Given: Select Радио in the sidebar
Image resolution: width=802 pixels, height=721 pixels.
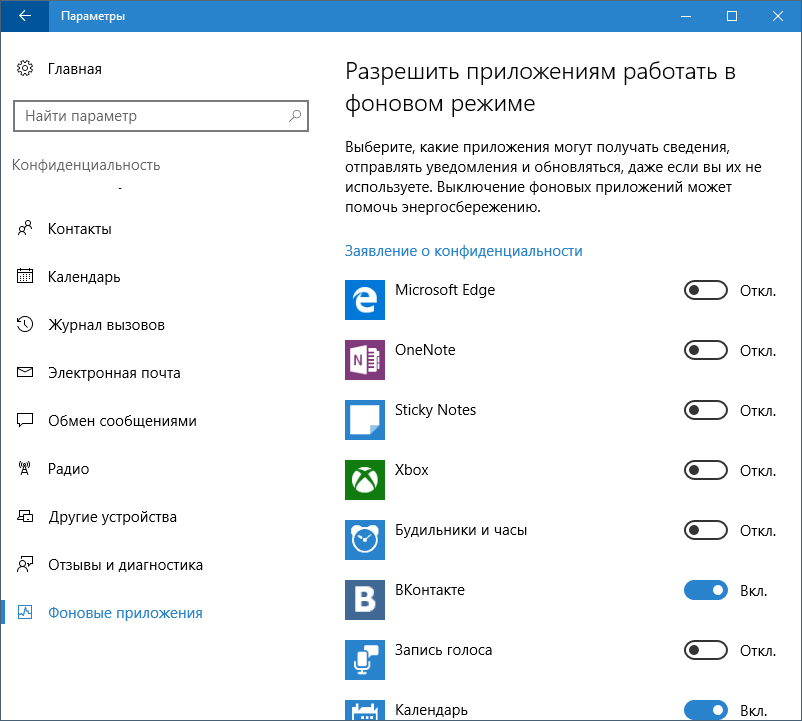Looking at the screenshot, I should [x=69, y=469].
